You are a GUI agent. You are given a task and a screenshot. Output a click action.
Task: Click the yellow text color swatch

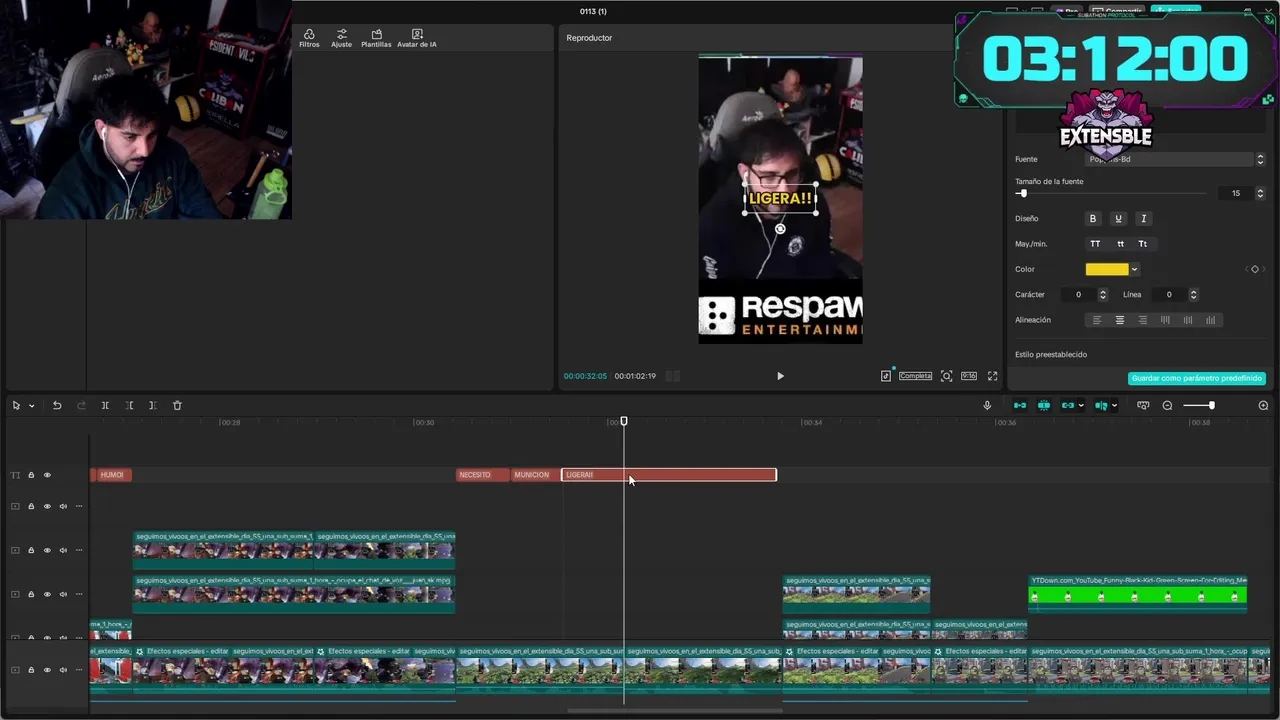coord(1107,269)
